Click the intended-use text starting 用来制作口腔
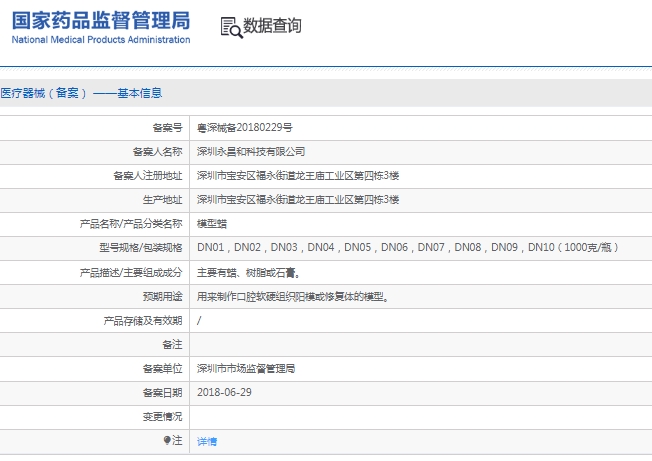Viewport: 652px width, 461px height. point(293,296)
